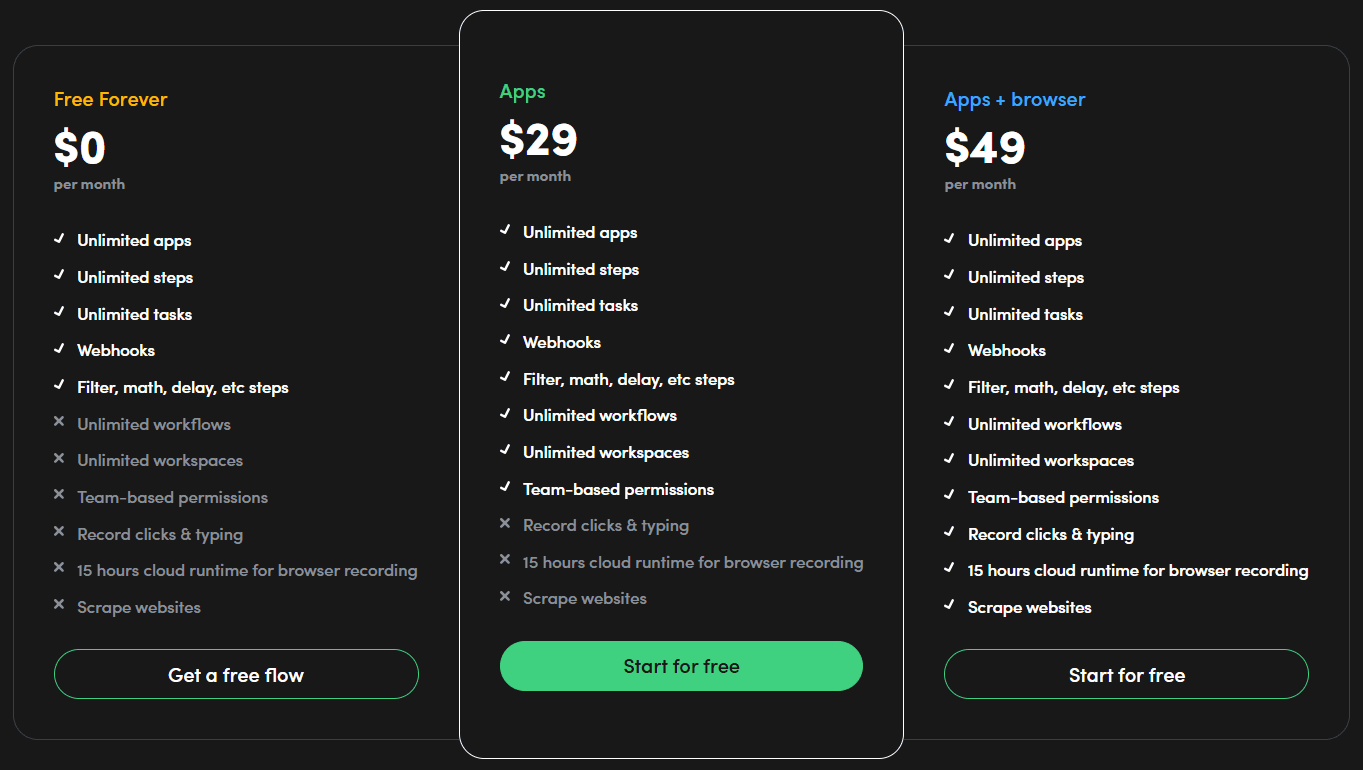Click Start for free under Apps + browser
This screenshot has width=1363, height=770.
click(1126, 675)
